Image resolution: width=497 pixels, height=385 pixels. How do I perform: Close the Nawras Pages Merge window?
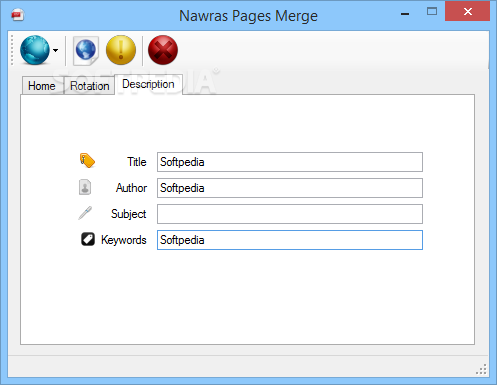(x=468, y=12)
